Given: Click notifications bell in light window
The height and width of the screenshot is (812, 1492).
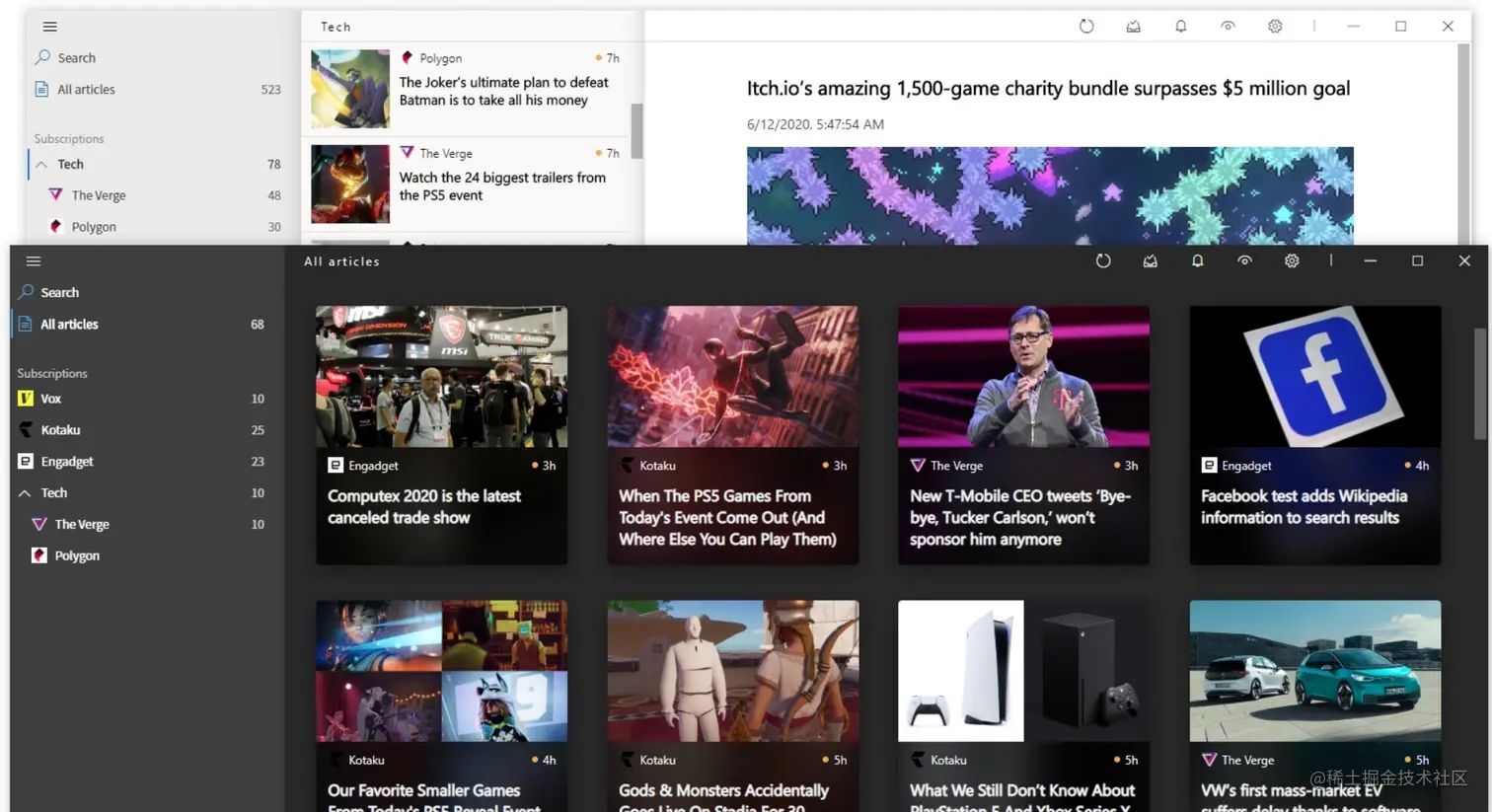Looking at the screenshot, I should [x=1180, y=27].
